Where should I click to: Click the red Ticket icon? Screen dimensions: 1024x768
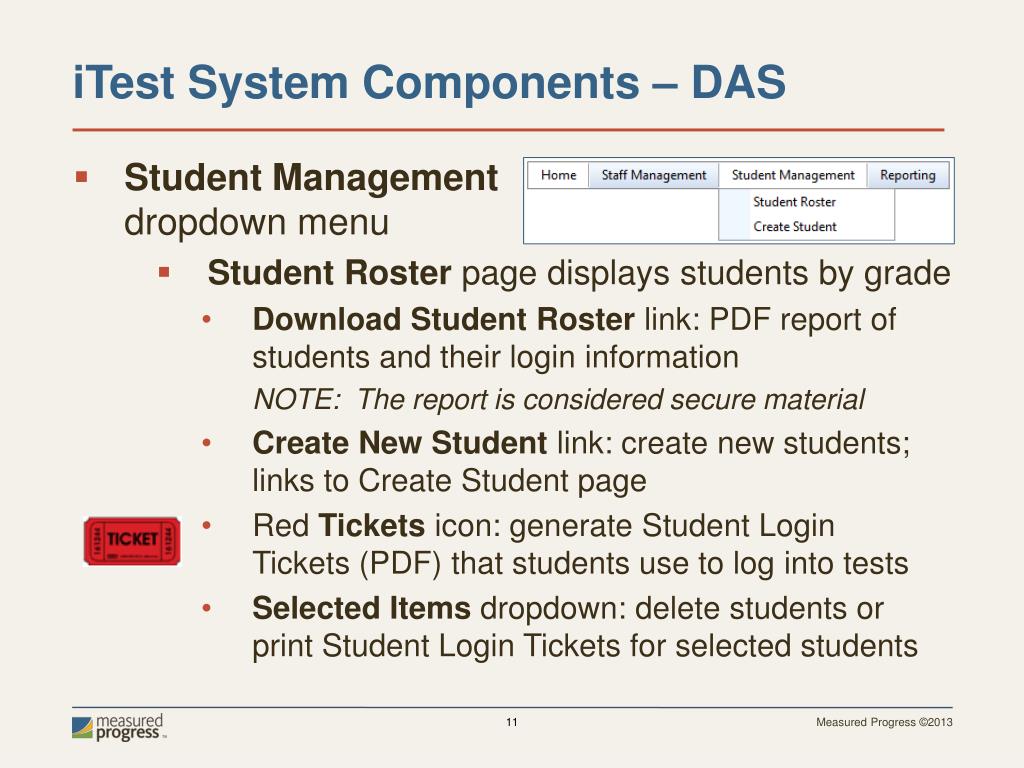click(132, 541)
